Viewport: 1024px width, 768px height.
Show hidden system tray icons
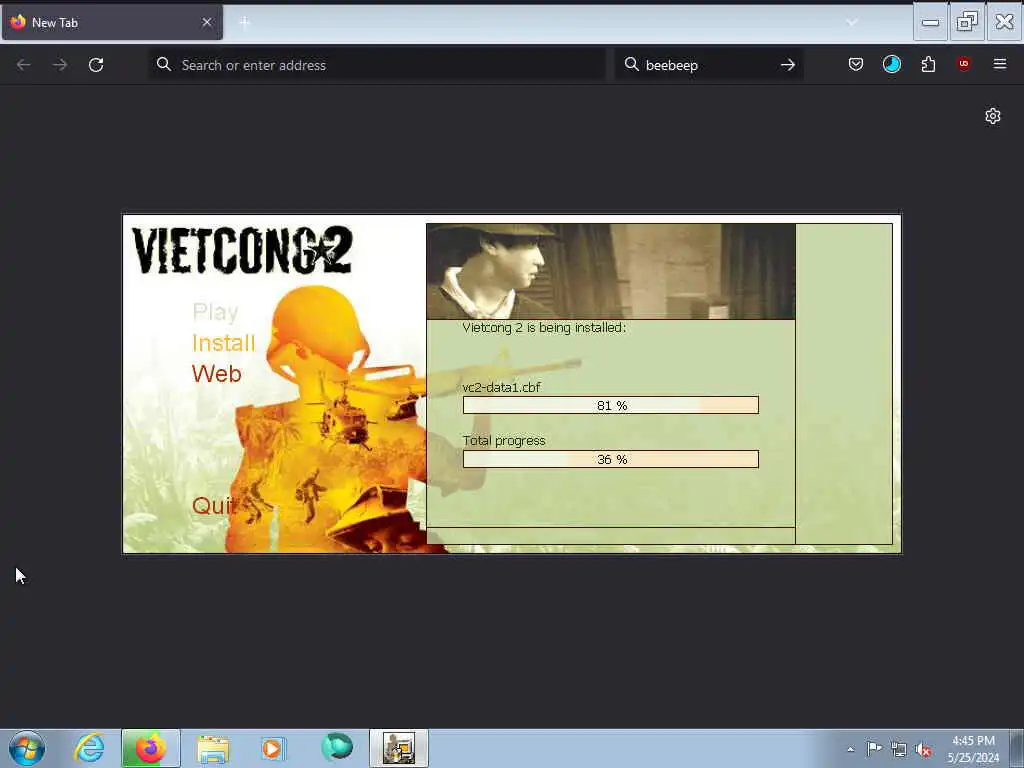(850, 749)
